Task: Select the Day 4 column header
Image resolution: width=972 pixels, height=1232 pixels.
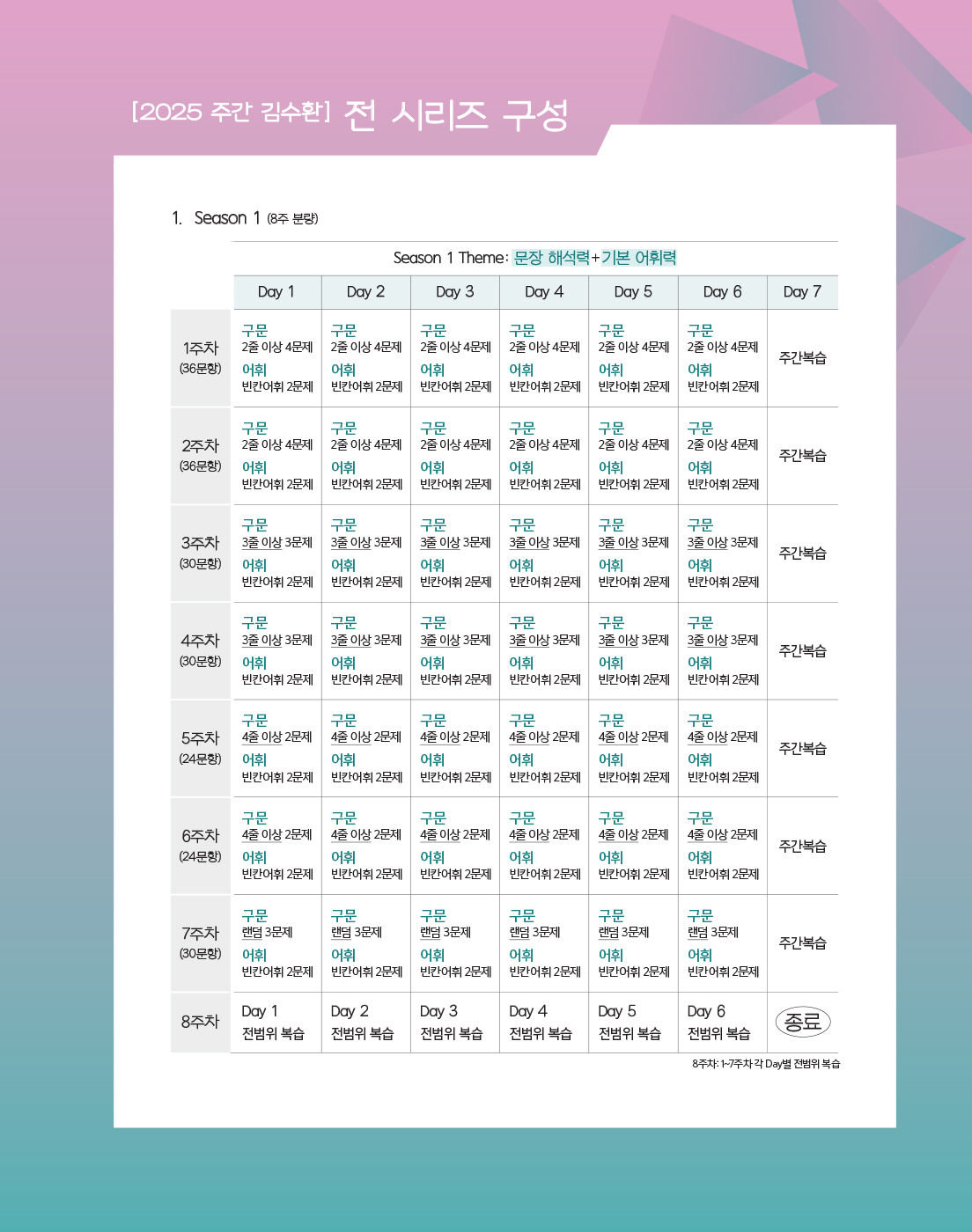Action: point(544,292)
